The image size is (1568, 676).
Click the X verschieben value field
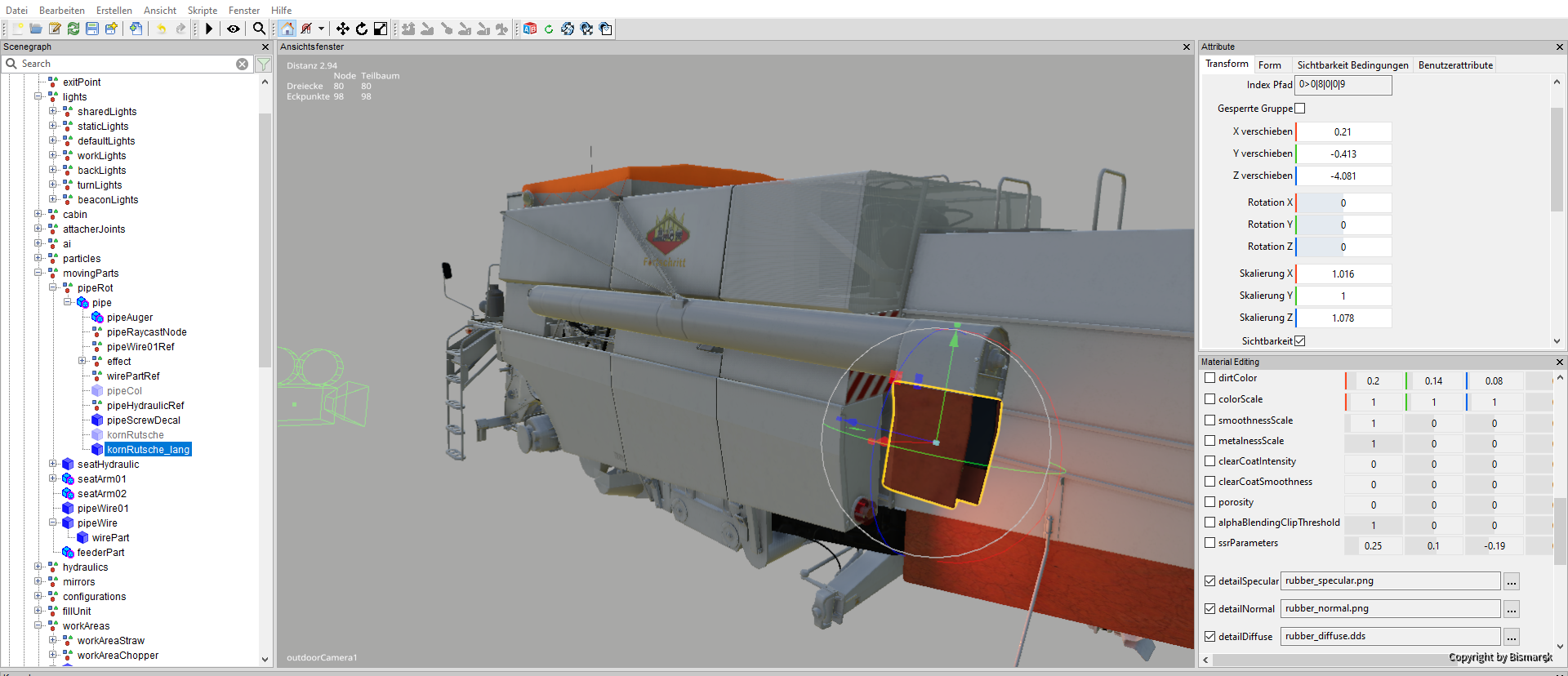click(1343, 131)
